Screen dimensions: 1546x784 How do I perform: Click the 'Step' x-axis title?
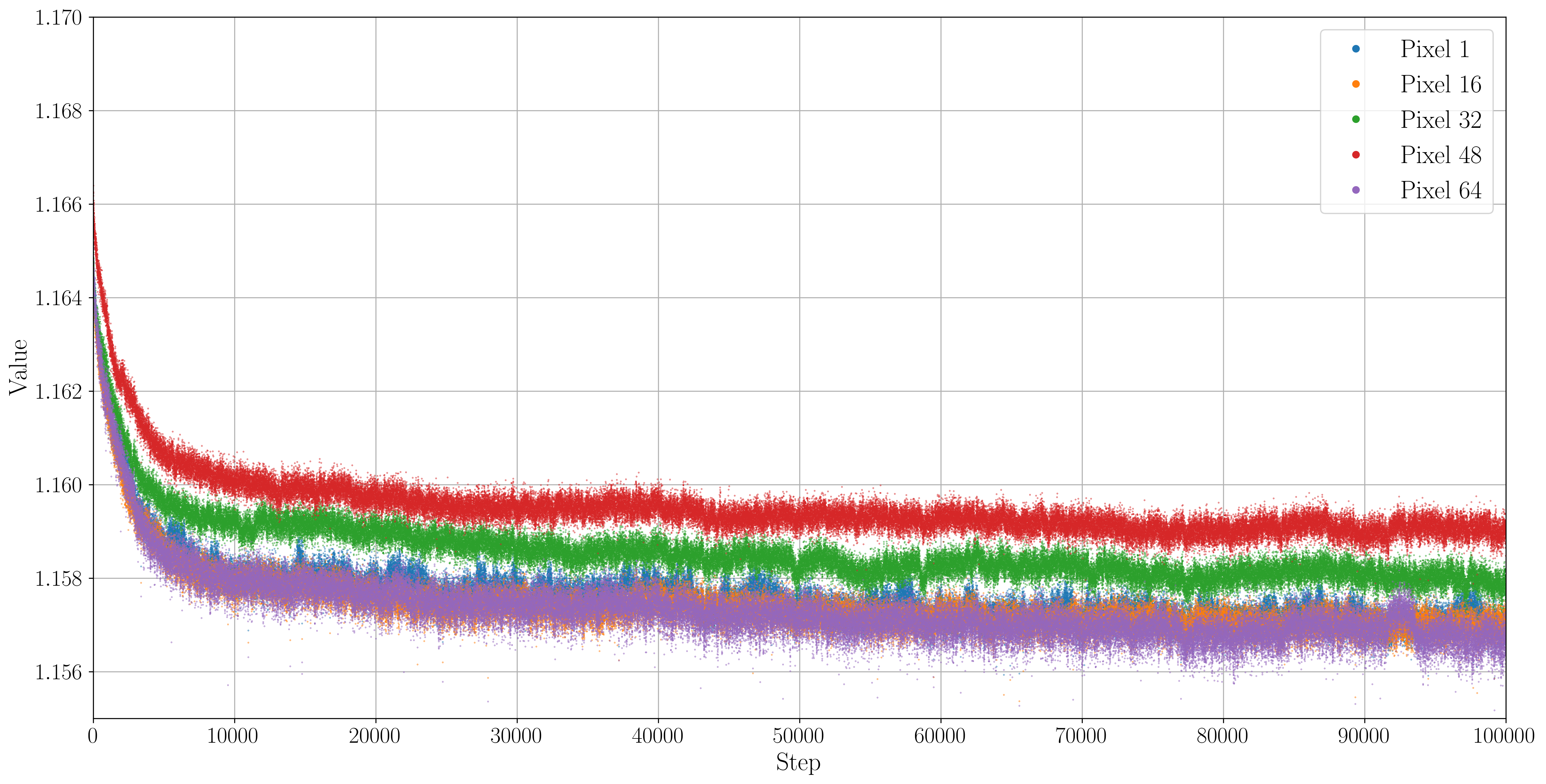point(797,763)
